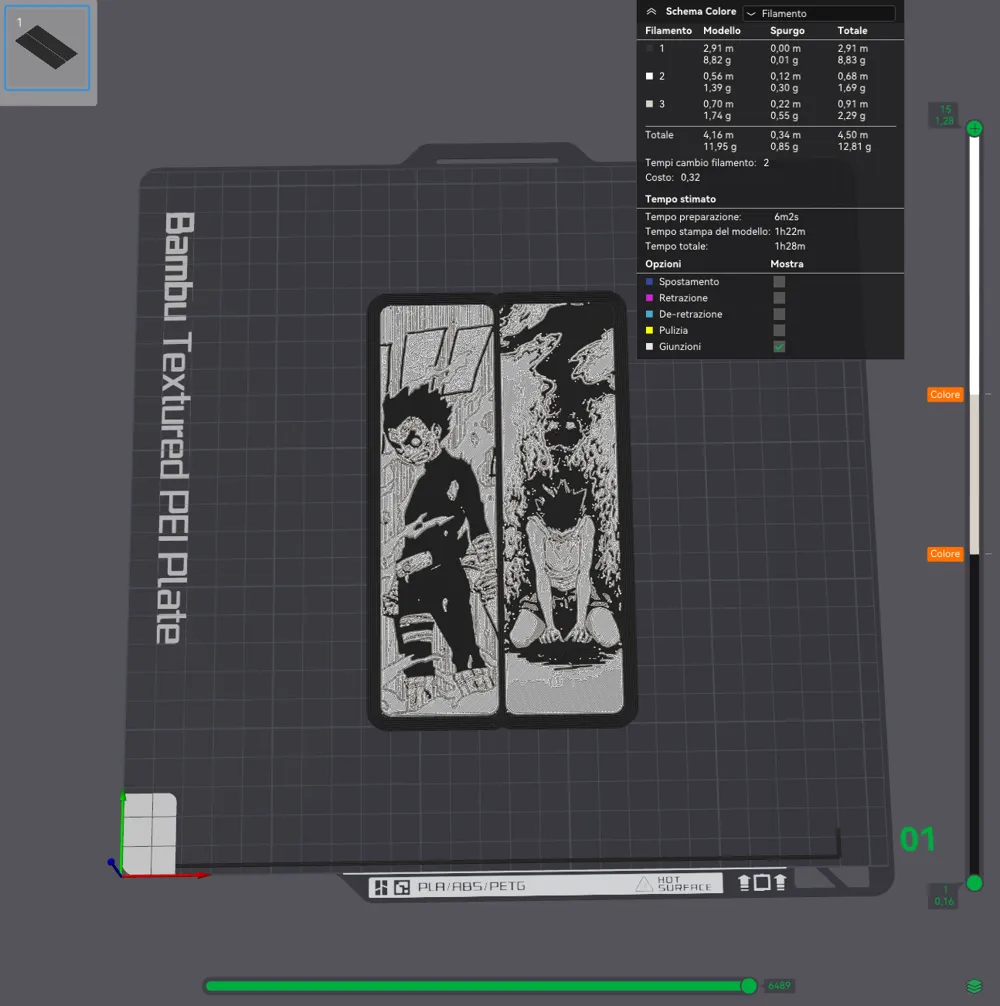The height and width of the screenshot is (1006, 1000).
Task: Click filament 2 color swatch
Action: pyautogui.click(x=649, y=76)
